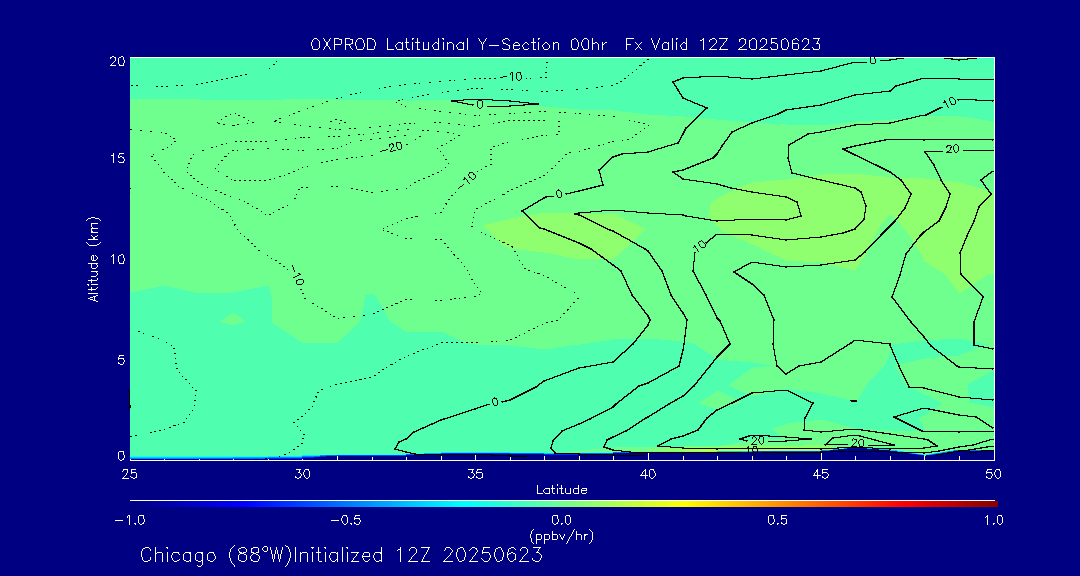This screenshot has width=1080, height=576.
Task: Click the Latitude x-axis label
Action: click(x=561, y=489)
